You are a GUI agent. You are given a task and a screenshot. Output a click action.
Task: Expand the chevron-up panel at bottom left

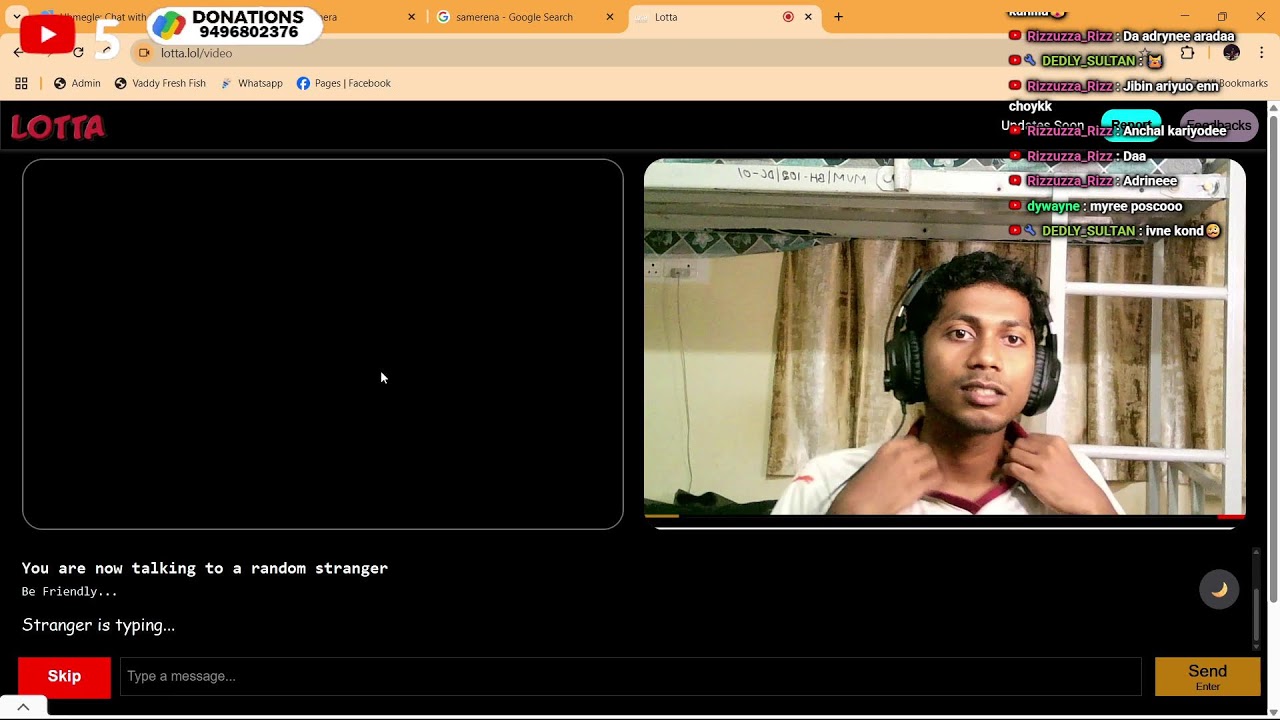click(23, 707)
